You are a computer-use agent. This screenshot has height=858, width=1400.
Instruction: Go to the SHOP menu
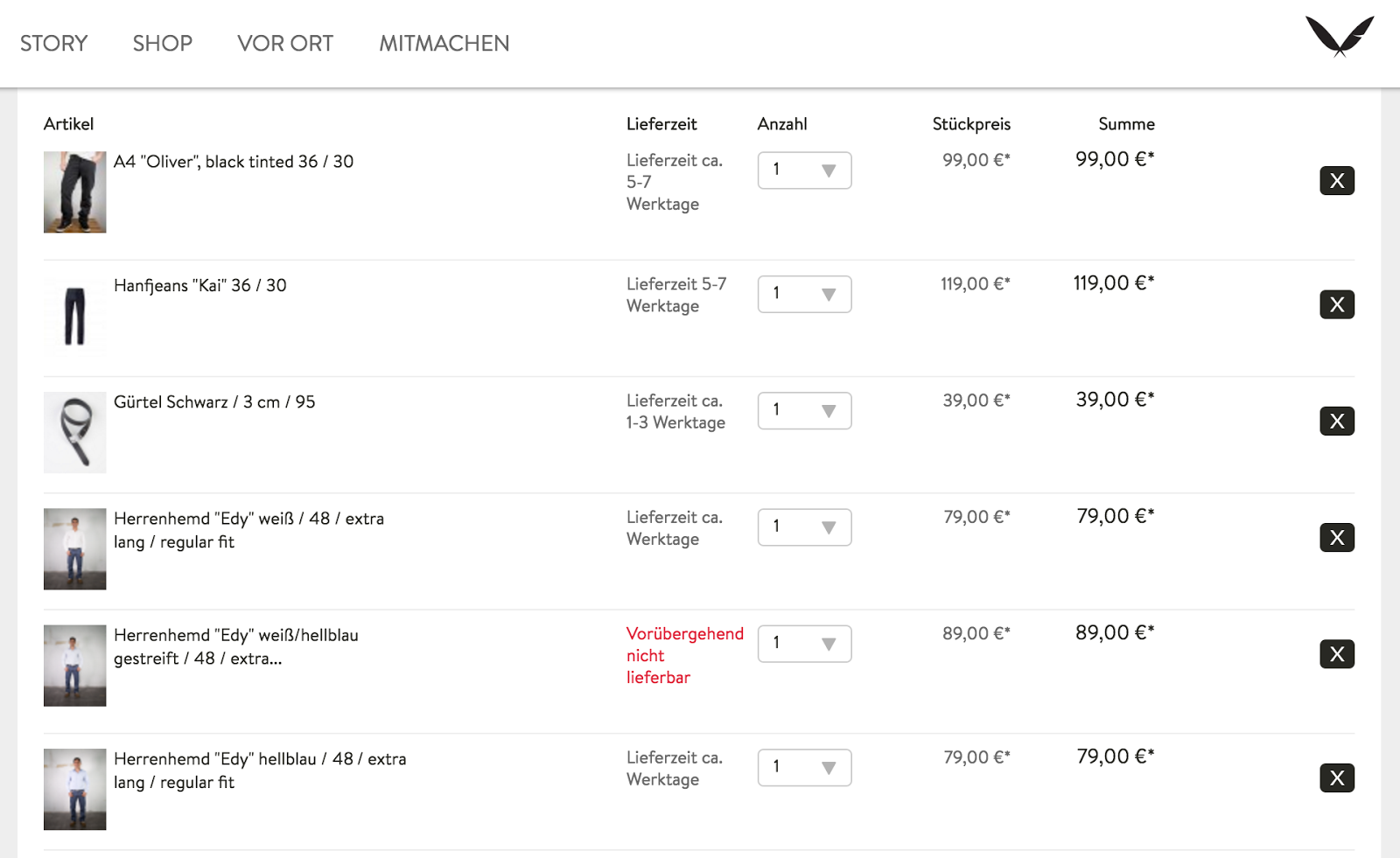163,44
